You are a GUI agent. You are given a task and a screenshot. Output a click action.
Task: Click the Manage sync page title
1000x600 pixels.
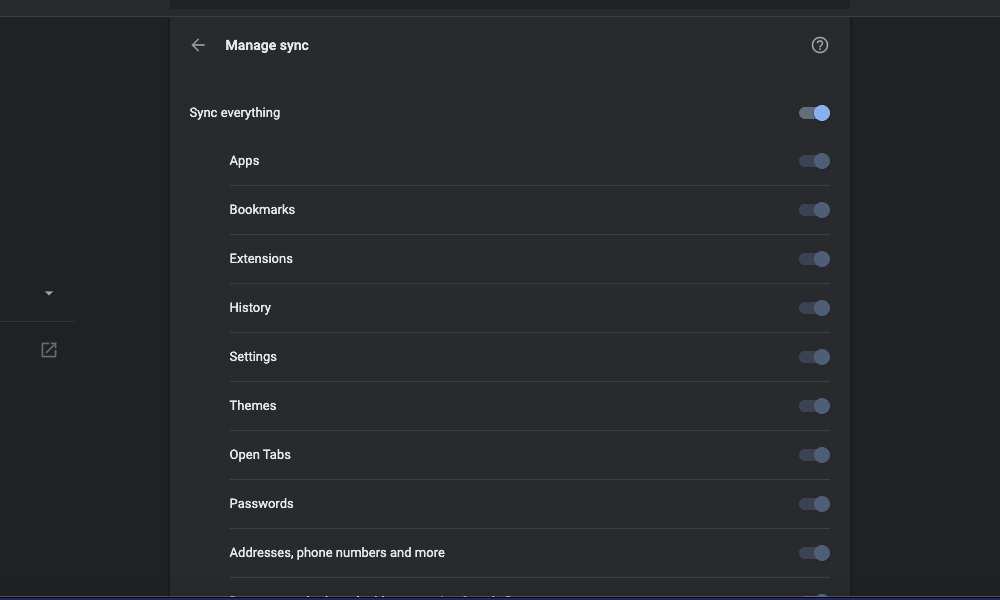tap(267, 45)
